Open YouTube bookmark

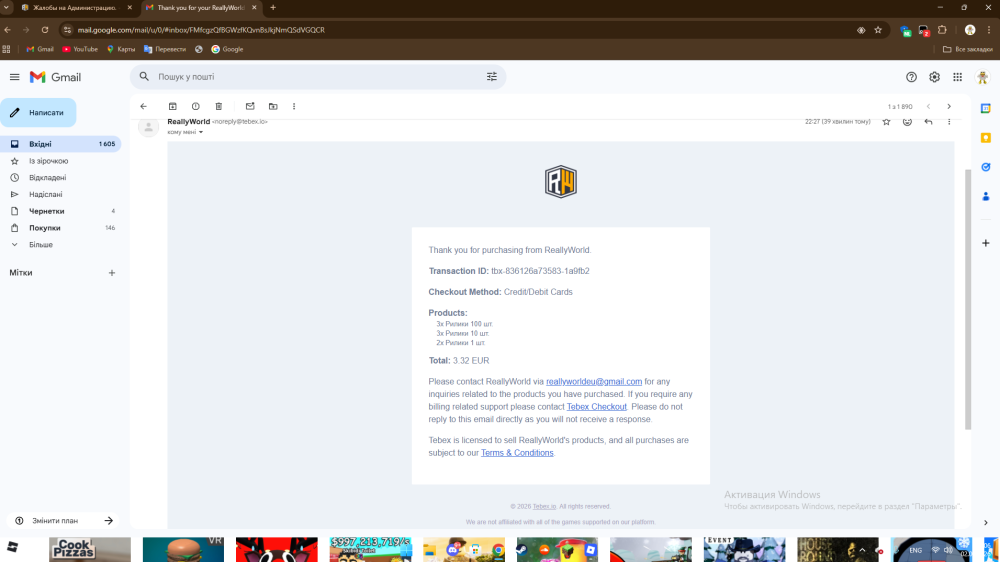click(x=80, y=49)
